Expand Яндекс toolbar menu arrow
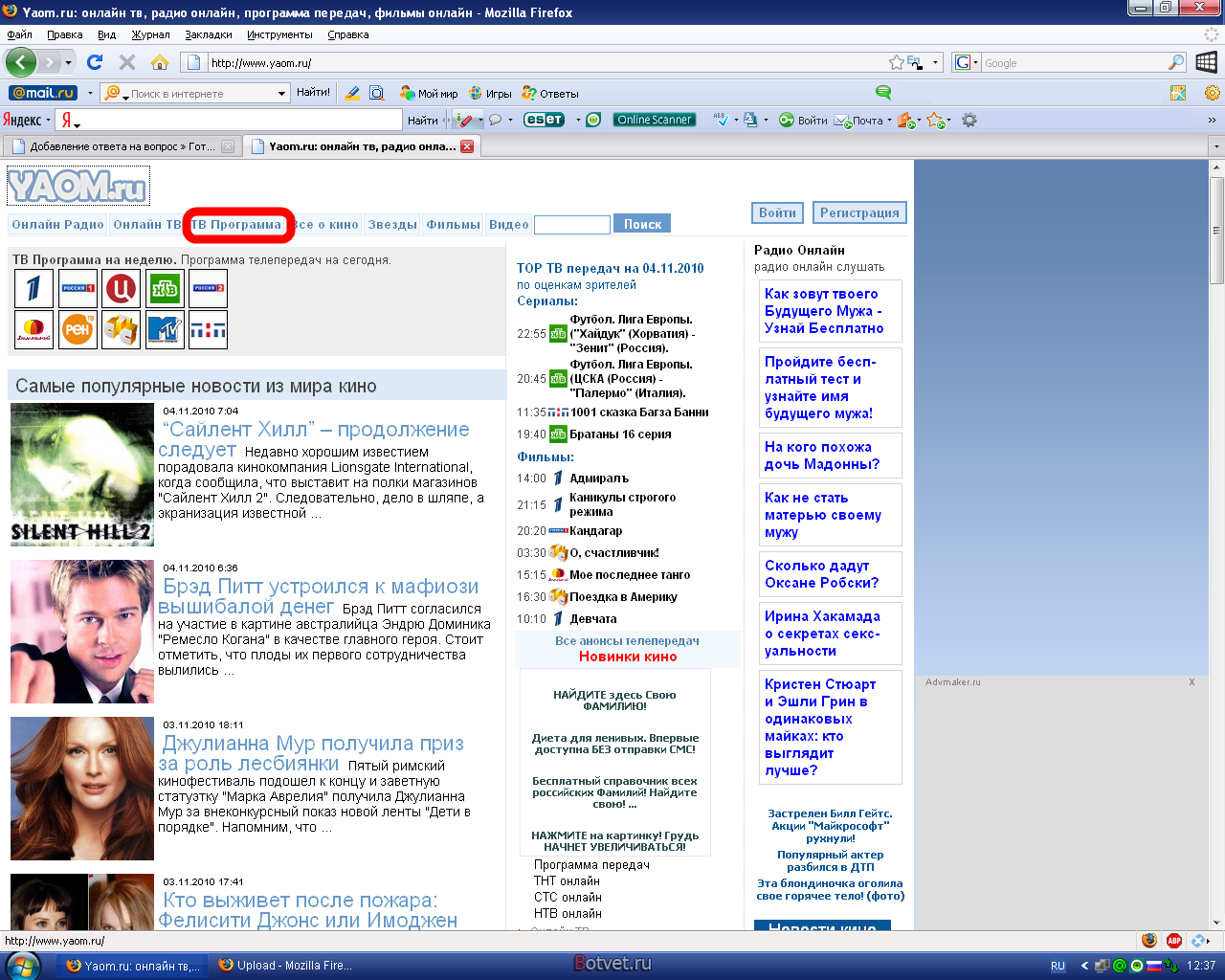 click(x=48, y=121)
